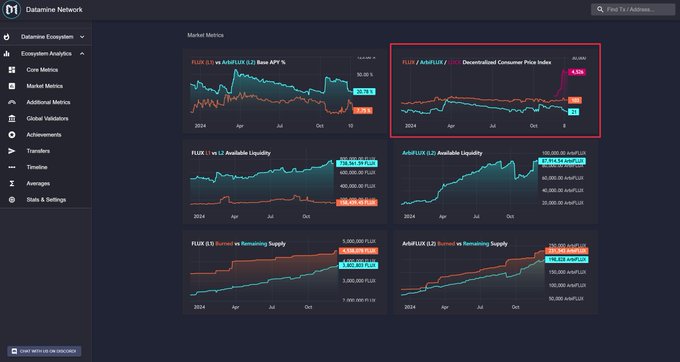Click the bar chart icon beside Ecosystem Analytics

[7, 54]
